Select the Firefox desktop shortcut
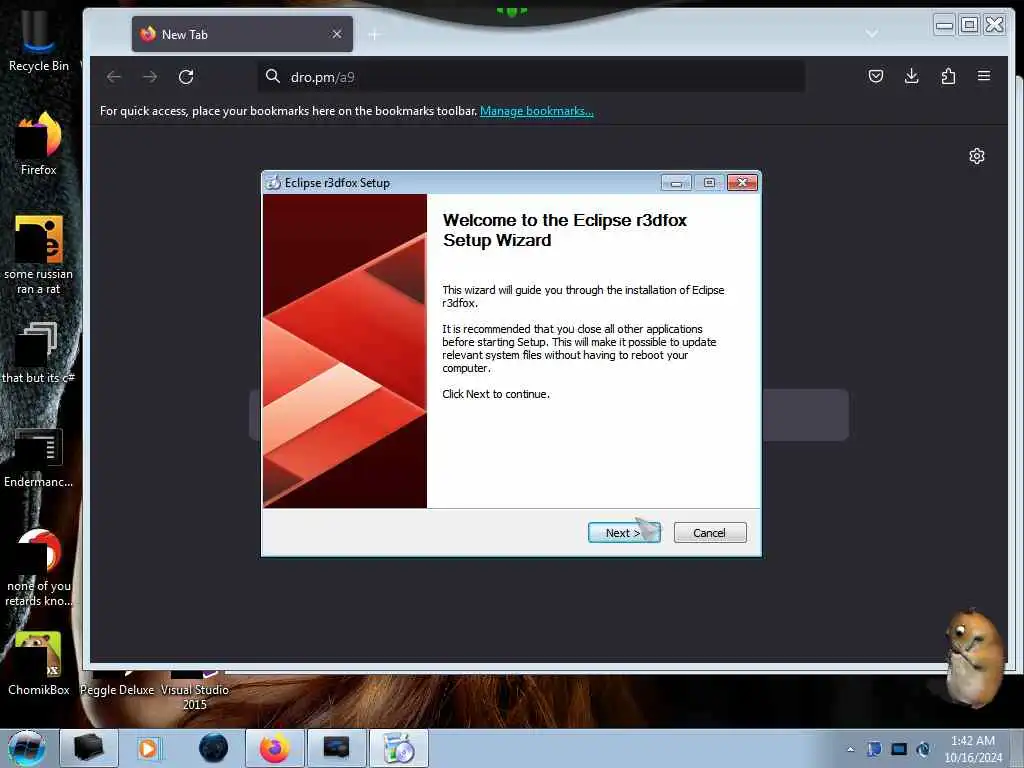 [x=38, y=144]
